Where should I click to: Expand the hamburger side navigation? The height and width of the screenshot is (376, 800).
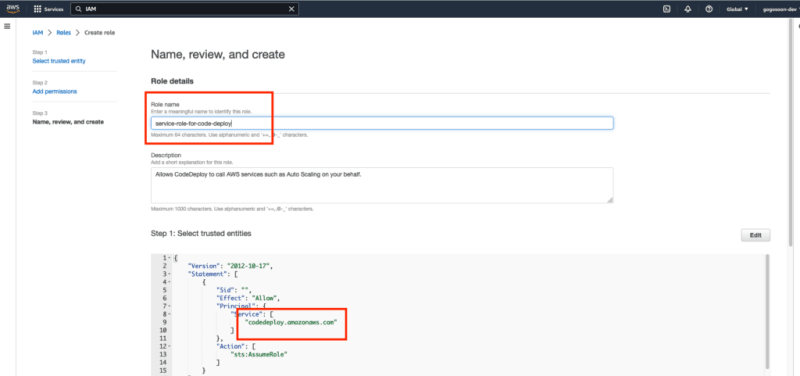(7, 26)
